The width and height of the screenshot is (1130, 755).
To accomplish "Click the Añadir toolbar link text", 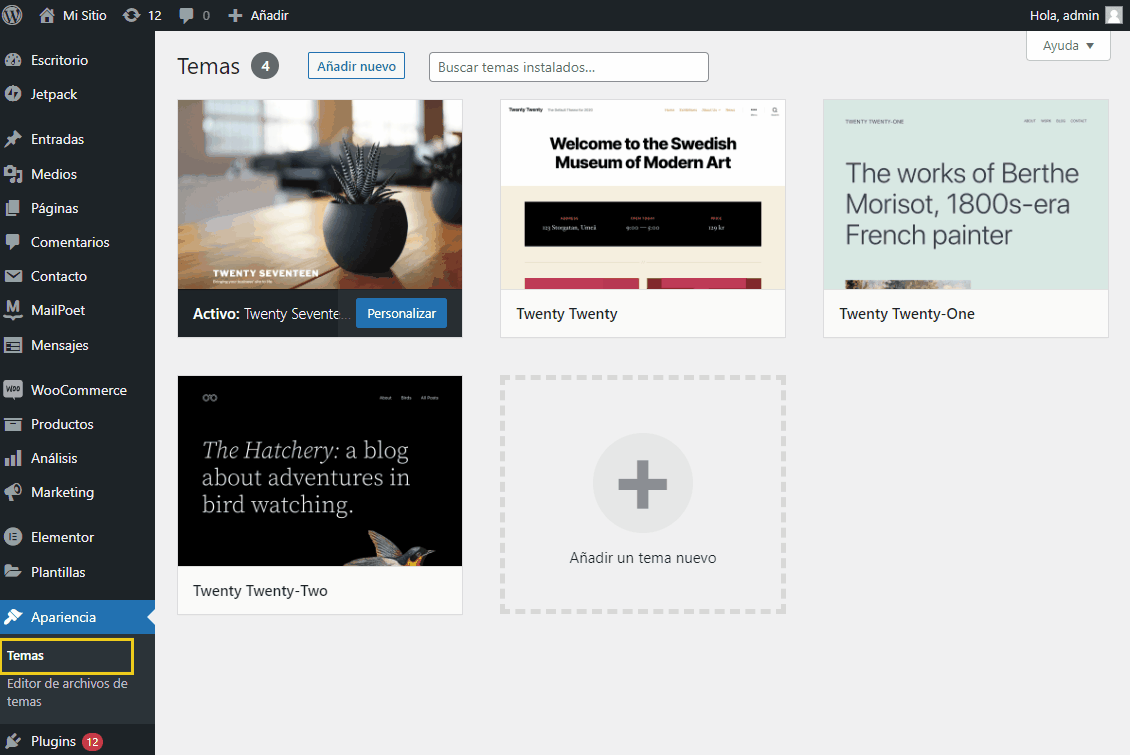I will click(270, 15).
